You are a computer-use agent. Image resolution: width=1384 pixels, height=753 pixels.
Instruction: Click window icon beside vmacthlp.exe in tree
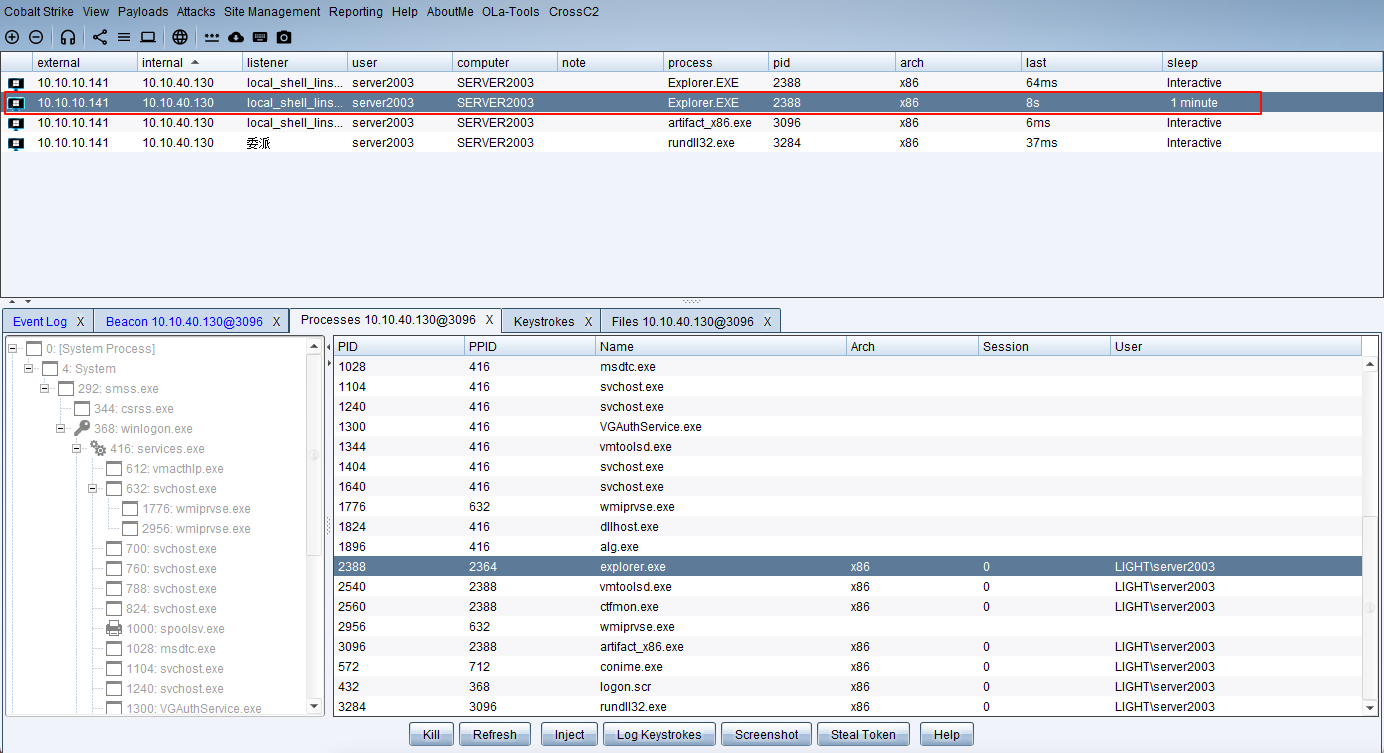pos(114,468)
